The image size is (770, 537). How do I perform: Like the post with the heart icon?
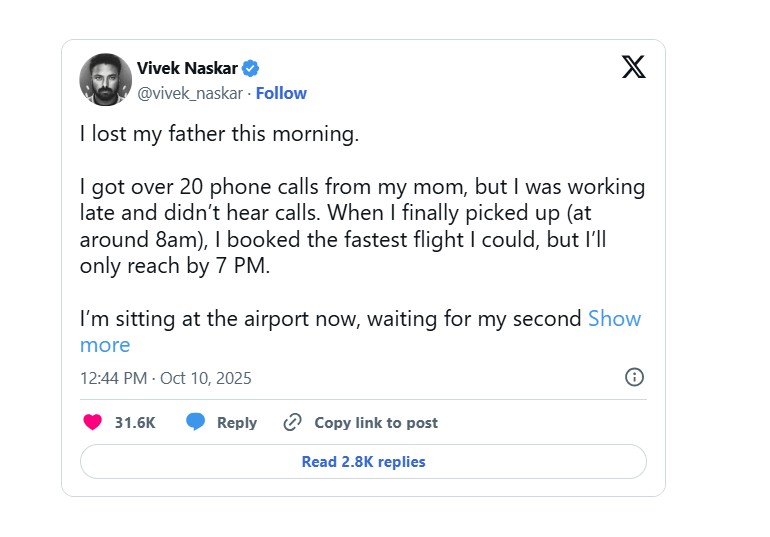click(93, 422)
